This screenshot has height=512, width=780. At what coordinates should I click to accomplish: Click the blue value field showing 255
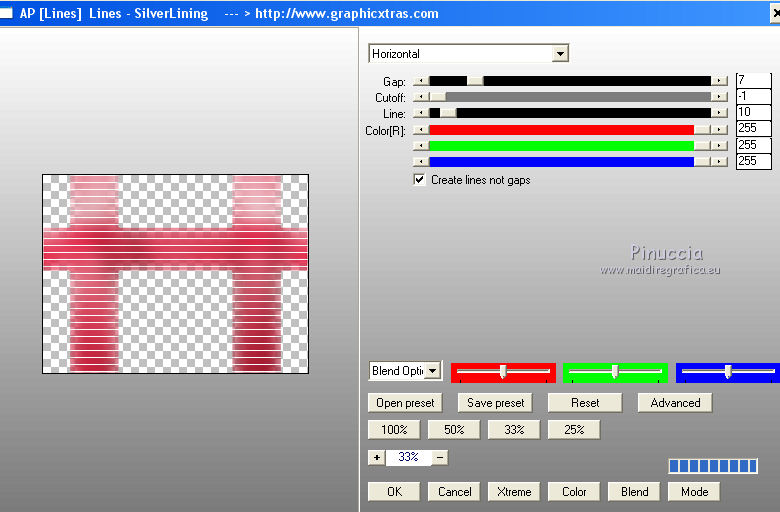tap(754, 161)
